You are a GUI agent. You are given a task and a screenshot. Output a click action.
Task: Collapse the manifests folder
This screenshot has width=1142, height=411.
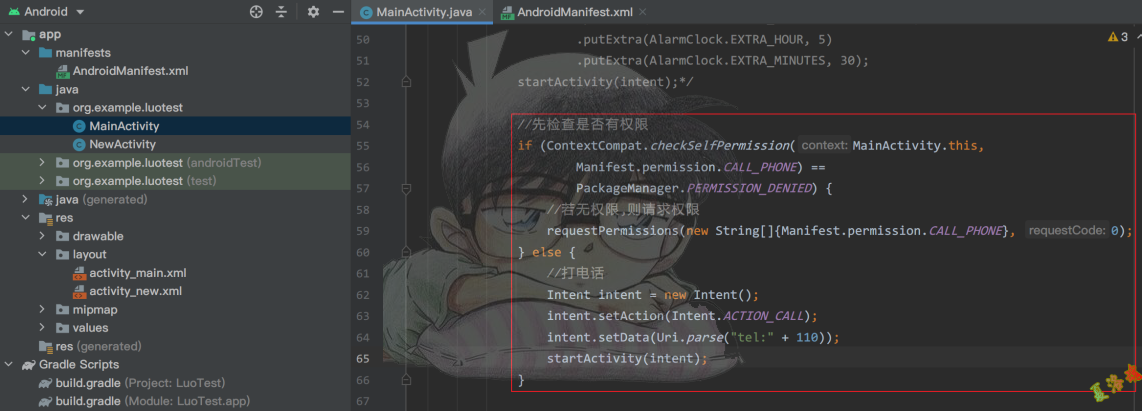(x=26, y=52)
